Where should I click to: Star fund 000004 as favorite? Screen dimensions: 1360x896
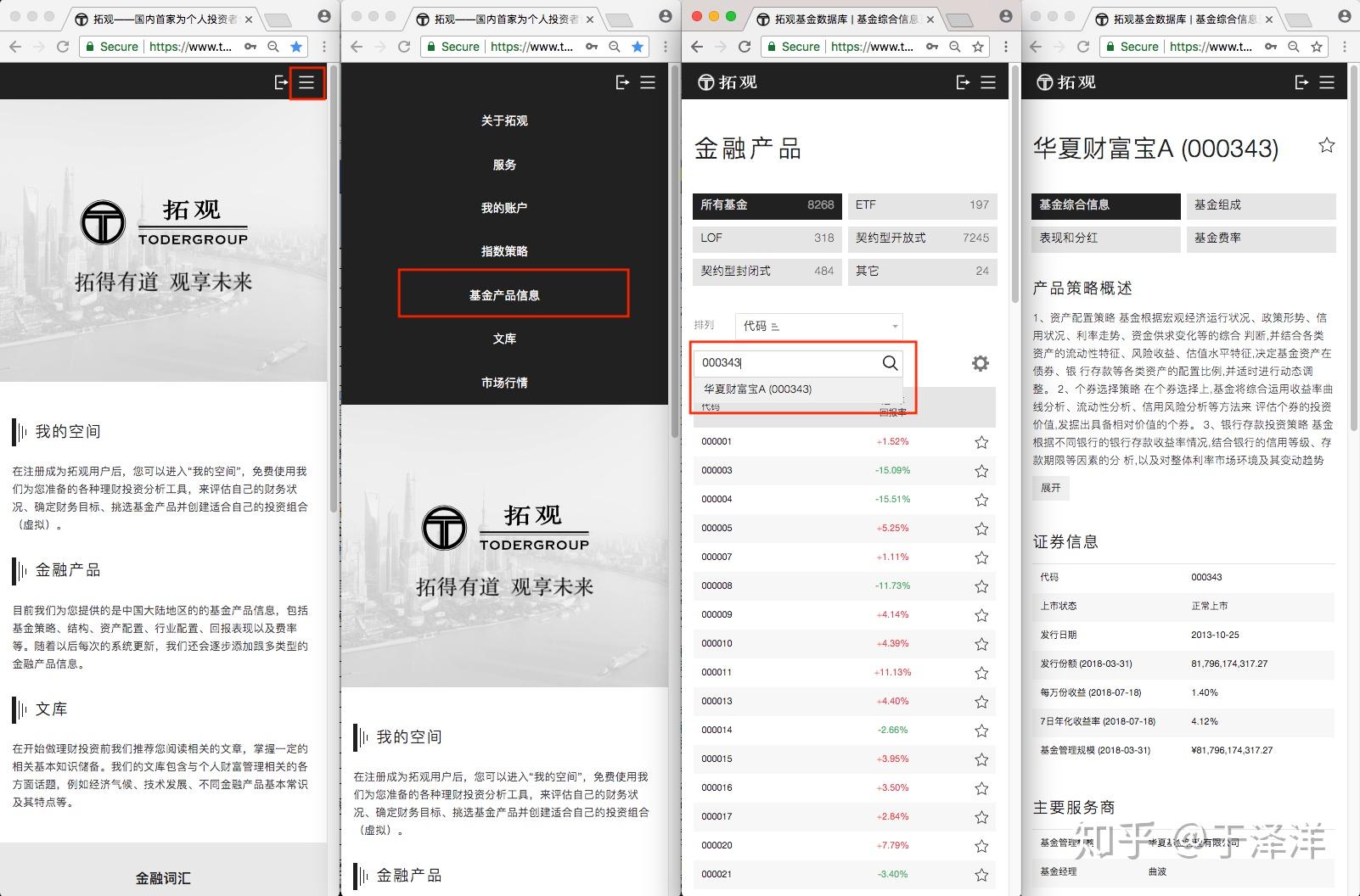tap(981, 500)
